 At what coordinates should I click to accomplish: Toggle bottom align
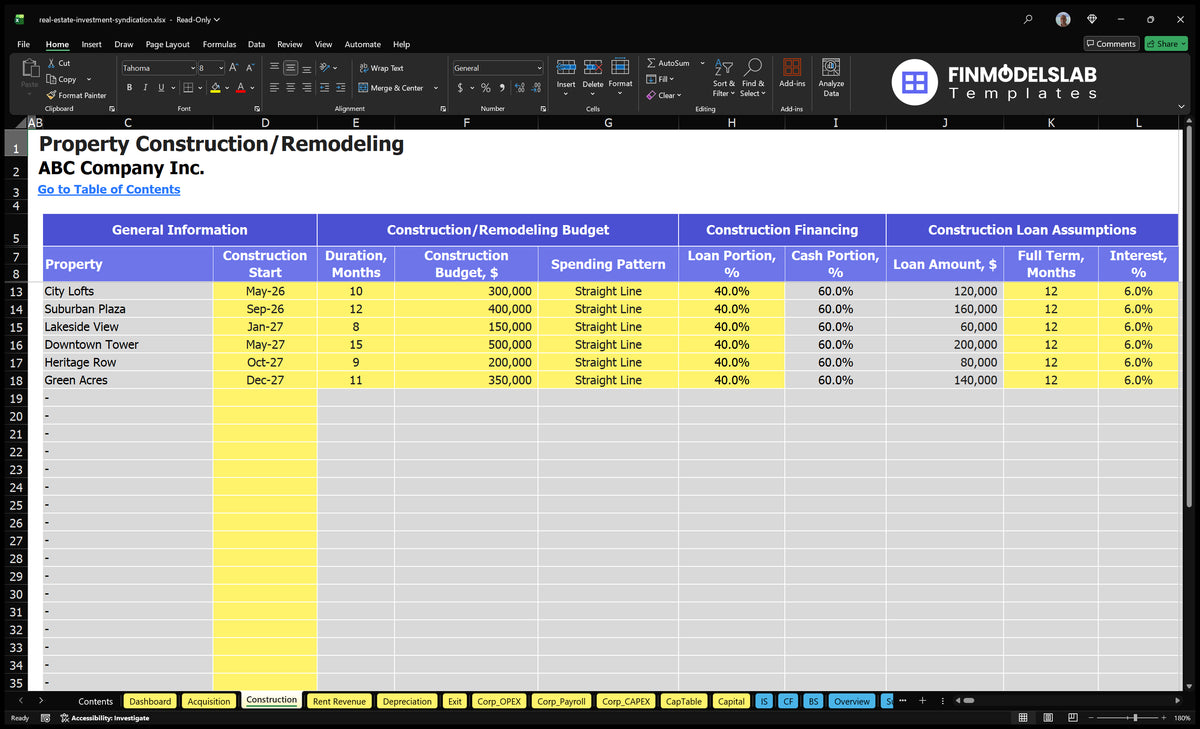[306, 68]
